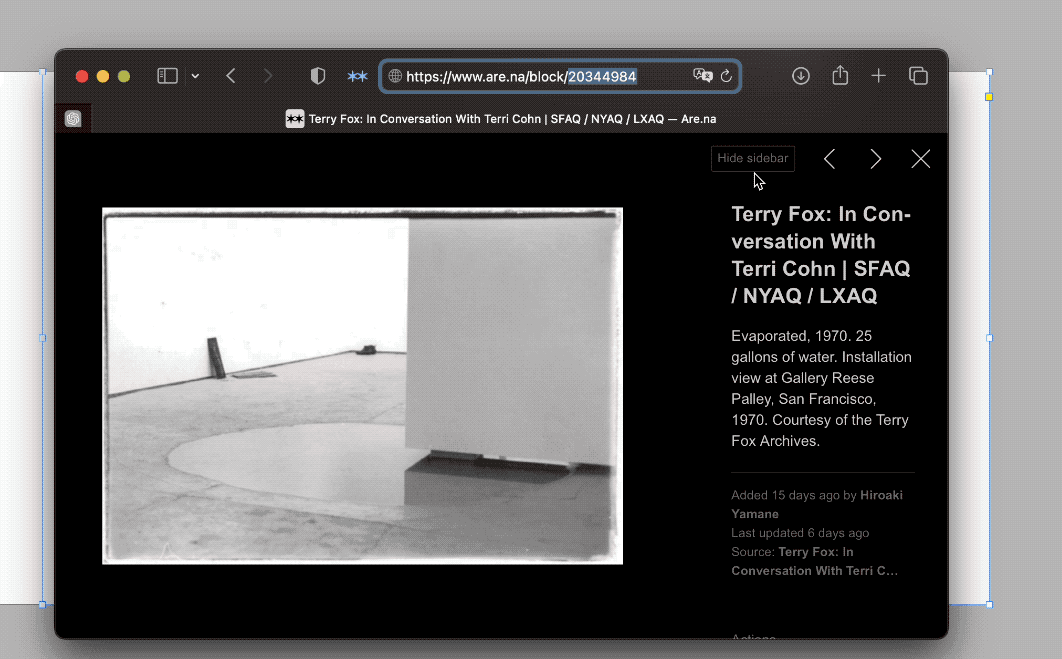The width and height of the screenshot is (1062, 659).
Task: Click the Evaporated installation photograph
Action: point(362,386)
